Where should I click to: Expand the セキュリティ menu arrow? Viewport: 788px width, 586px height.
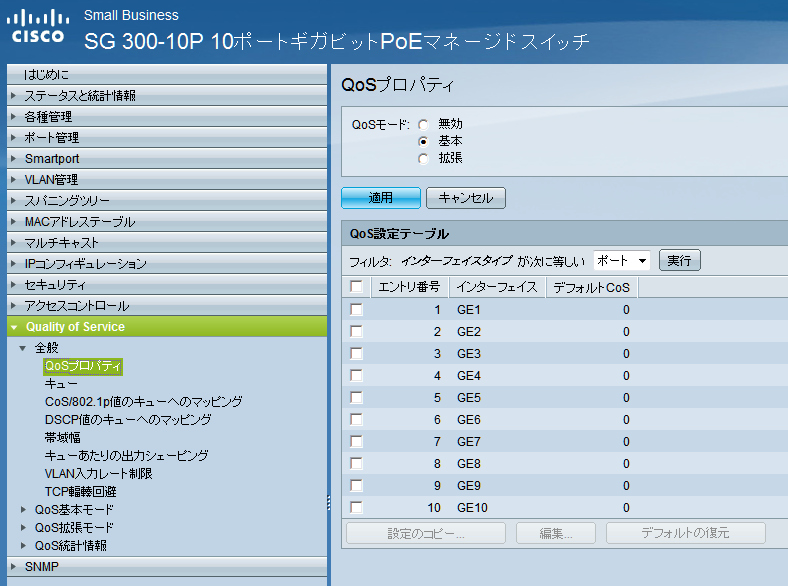[14, 284]
